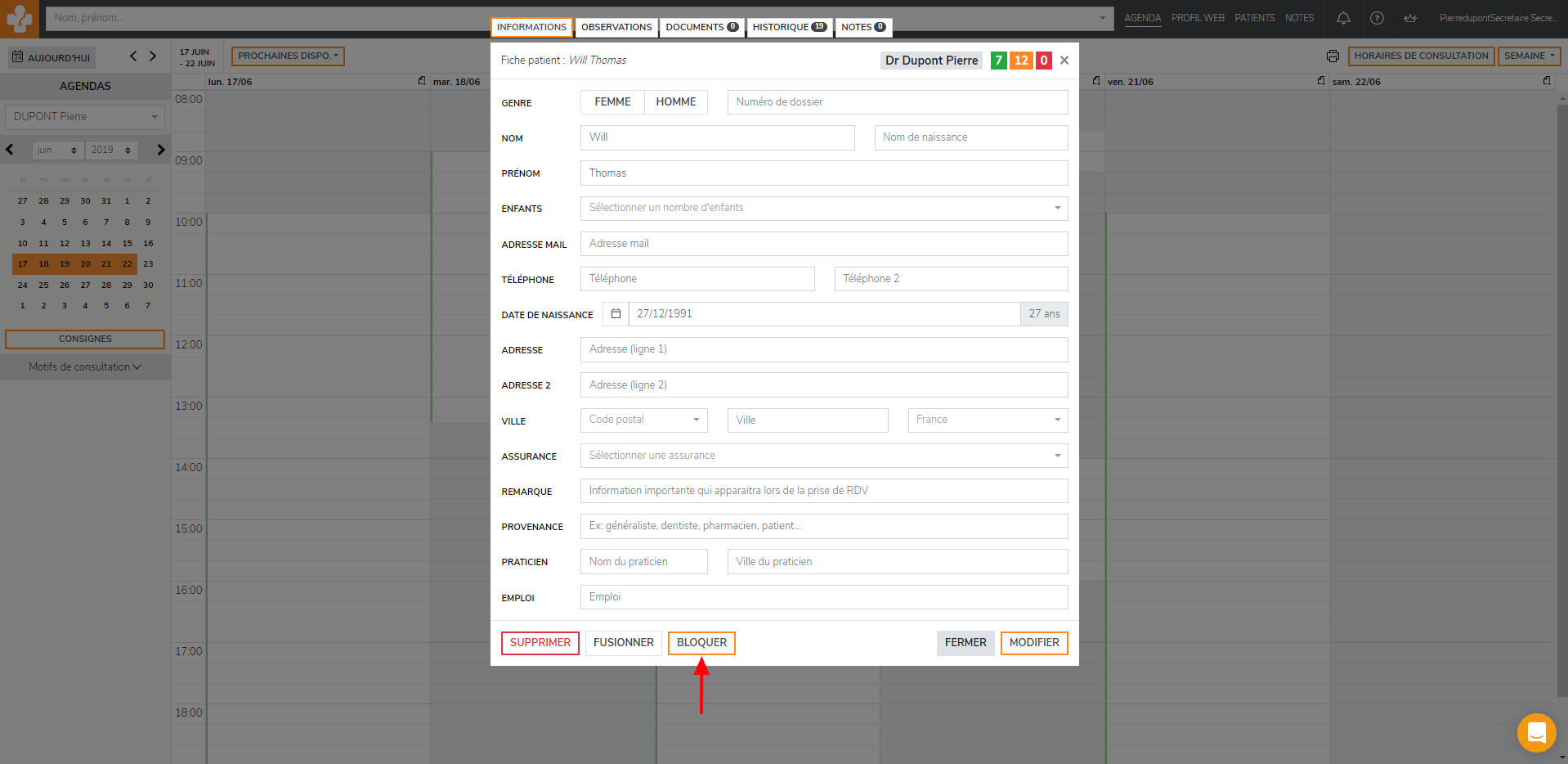Click the Adresse mail input field
Image resolution: width=1568 pixels, height=764 pixels.
pos(823,244)
